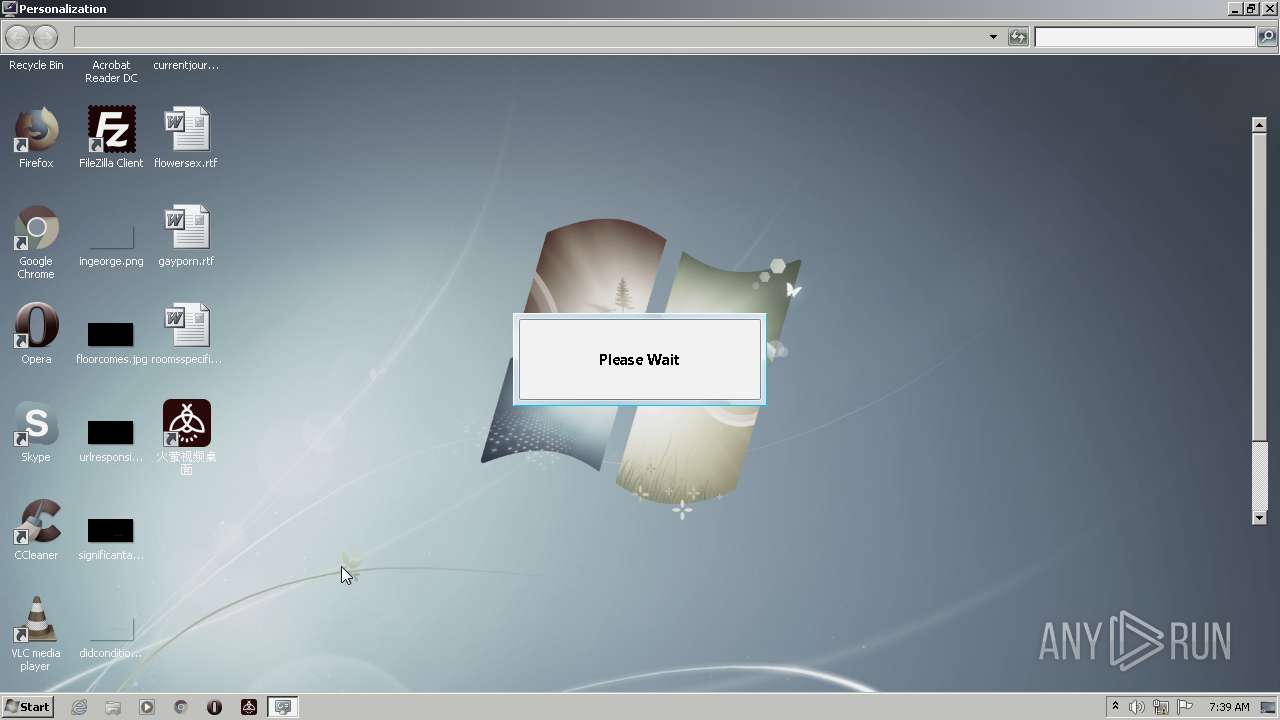The width and height of the screenshot is (1280, 720).
Task: Click the search input box
Action: tap(1145, 37)
